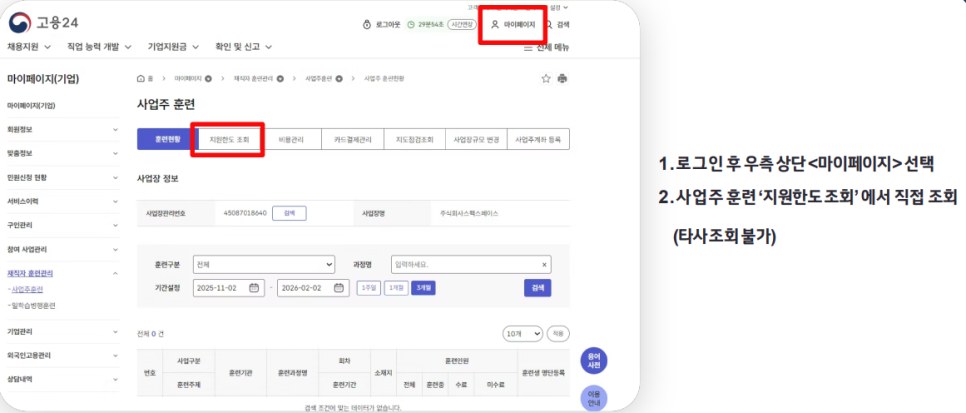966x413 pixels.
Task: Select 1개월 period button
Action: pyautogui.click(x=396, y=288)
